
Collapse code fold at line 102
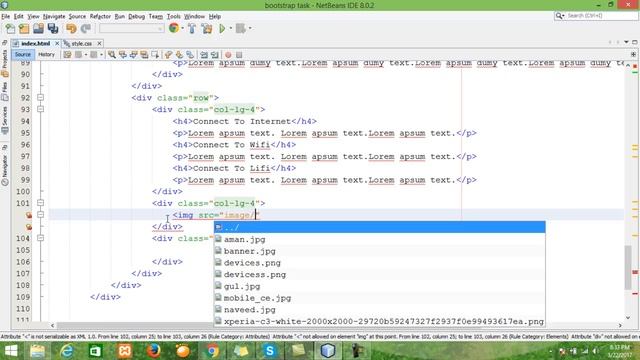tap(40, 215)
